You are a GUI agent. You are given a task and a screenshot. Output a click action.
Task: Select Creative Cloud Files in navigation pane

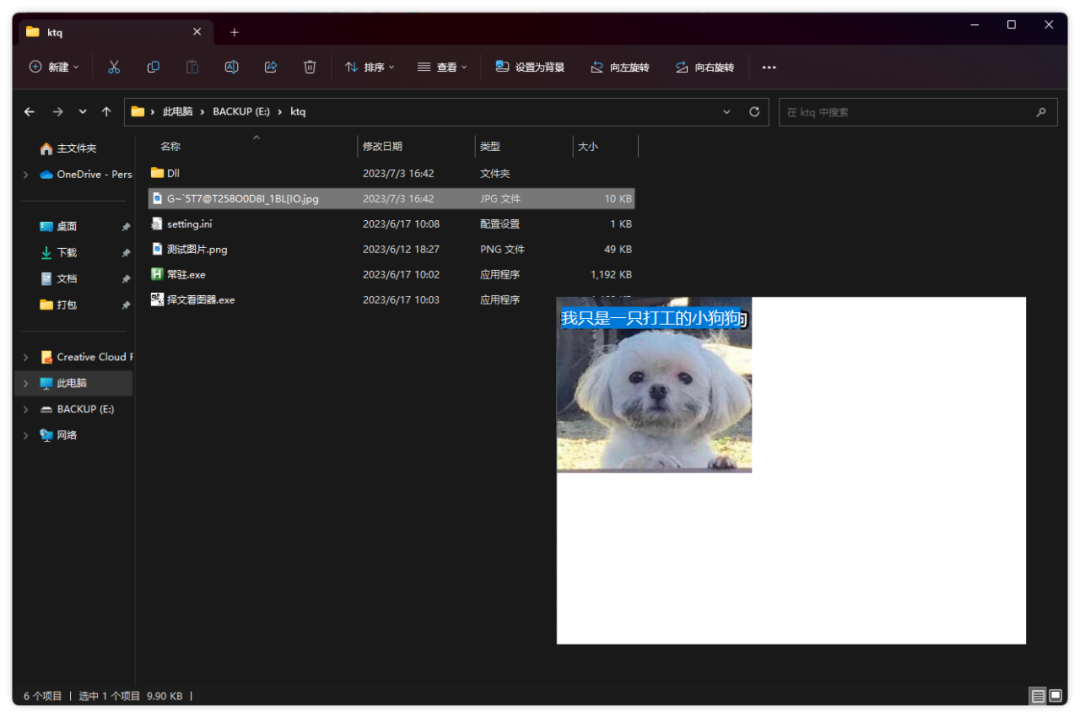pyautogui.click(x=86, y=357)
